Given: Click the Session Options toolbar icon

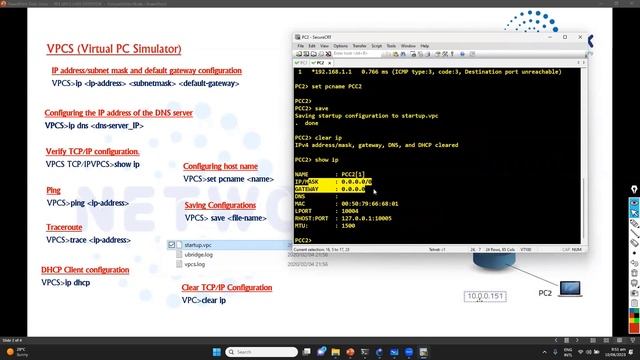Looking at the screenshot, I should 437,54.
